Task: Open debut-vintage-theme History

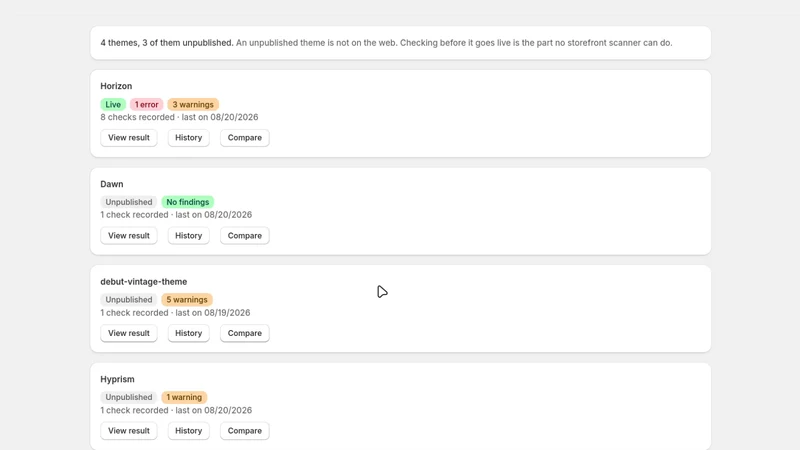Action: coord(189,333)
